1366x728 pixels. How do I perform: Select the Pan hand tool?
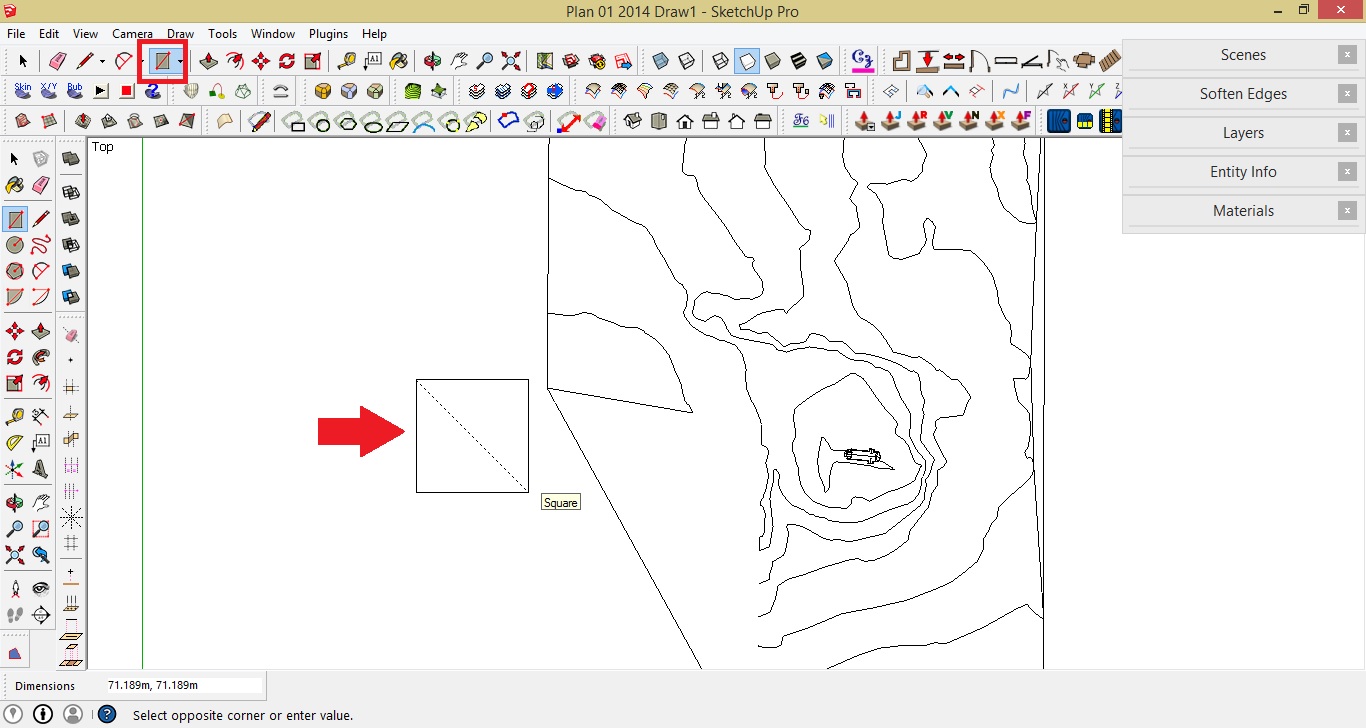(x=460, y=61)
